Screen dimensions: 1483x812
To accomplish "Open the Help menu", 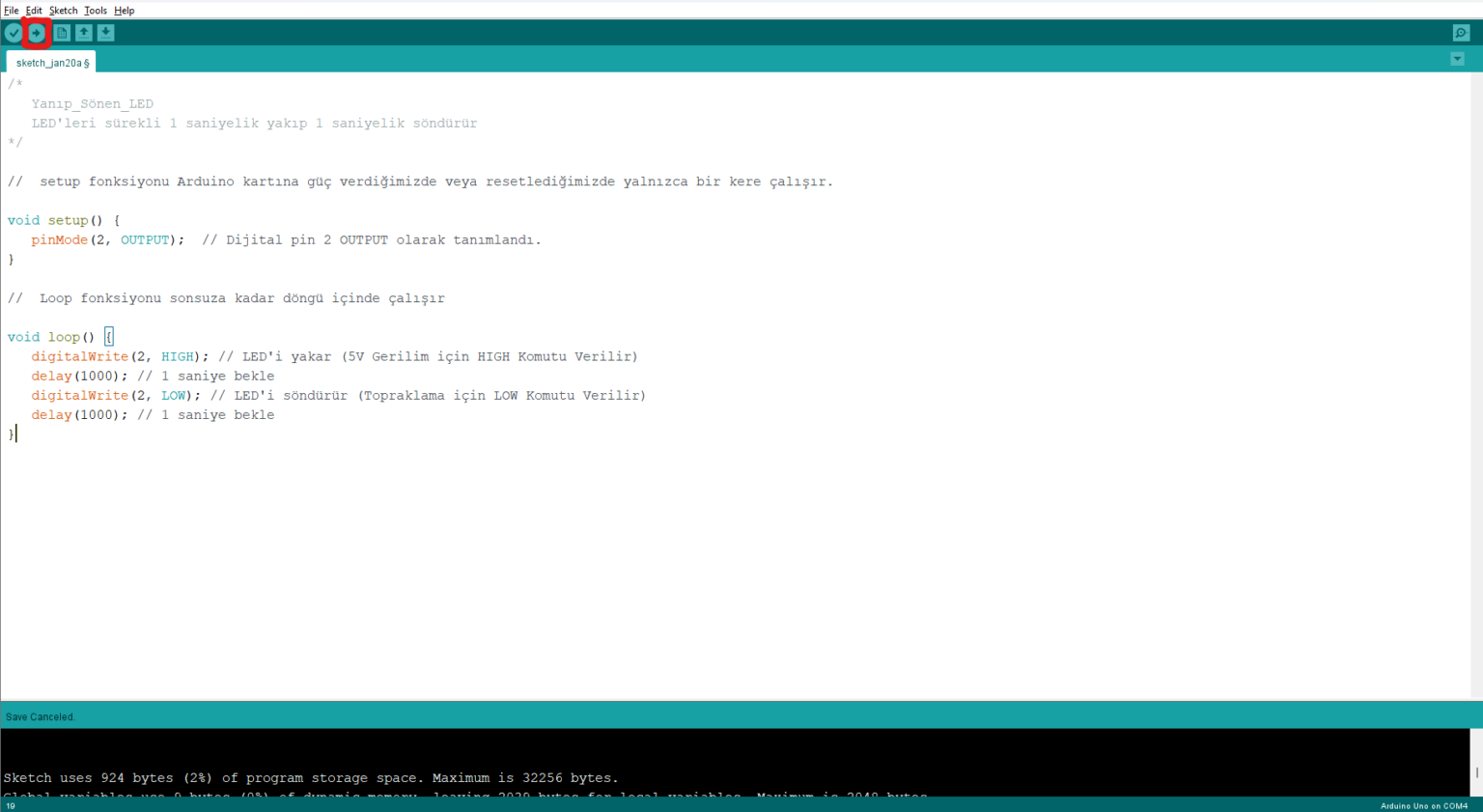I will (x=125, y=11).
